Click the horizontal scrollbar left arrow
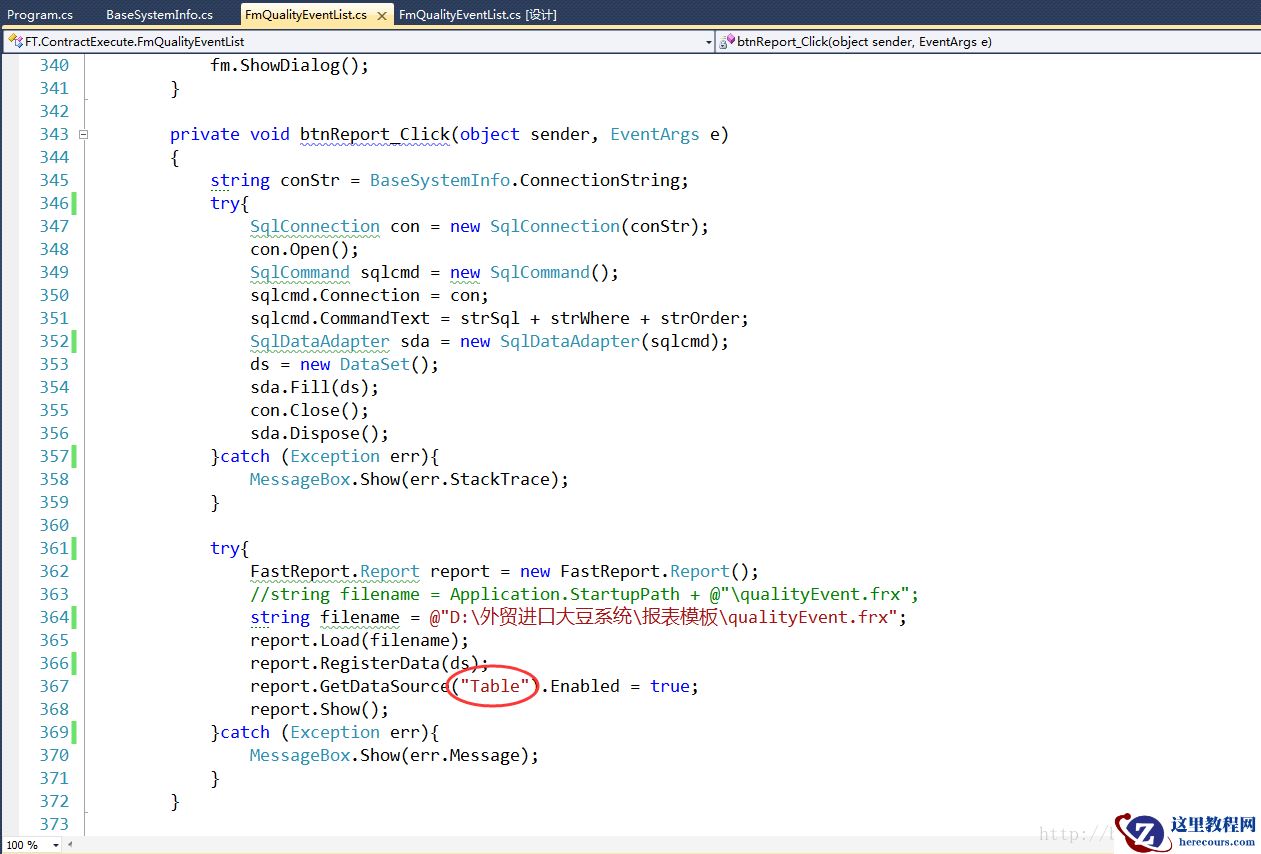Image resolution: width=1261 pixels, height=854 pixels. coord(70,845)
